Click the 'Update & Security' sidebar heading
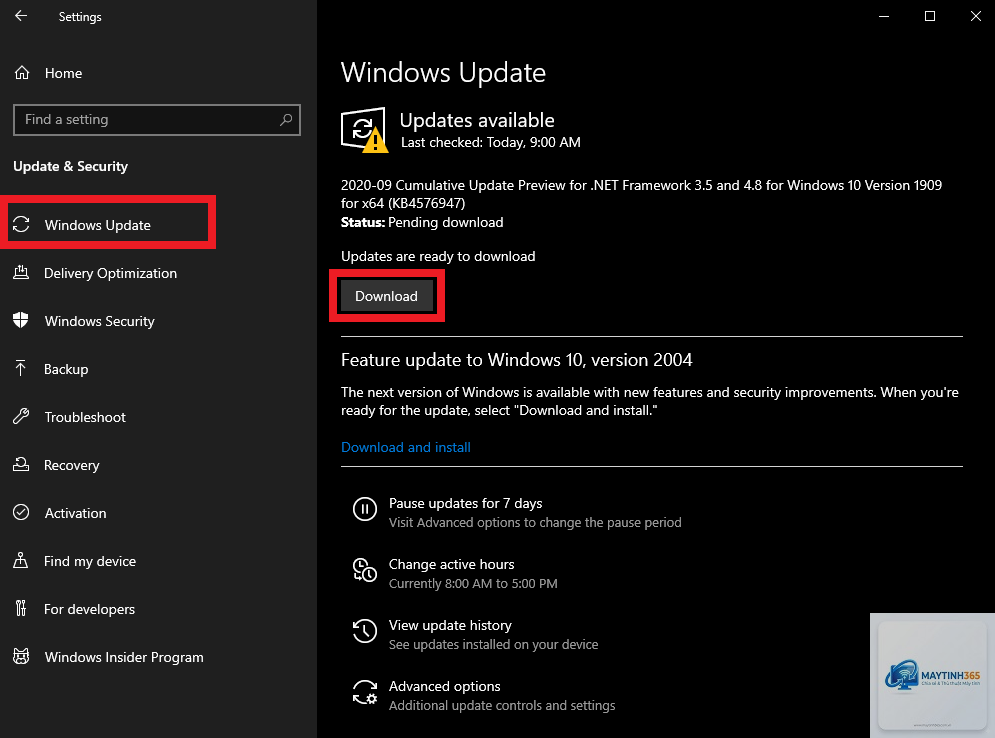The image size is (995, 738). [x=70, y=166]
